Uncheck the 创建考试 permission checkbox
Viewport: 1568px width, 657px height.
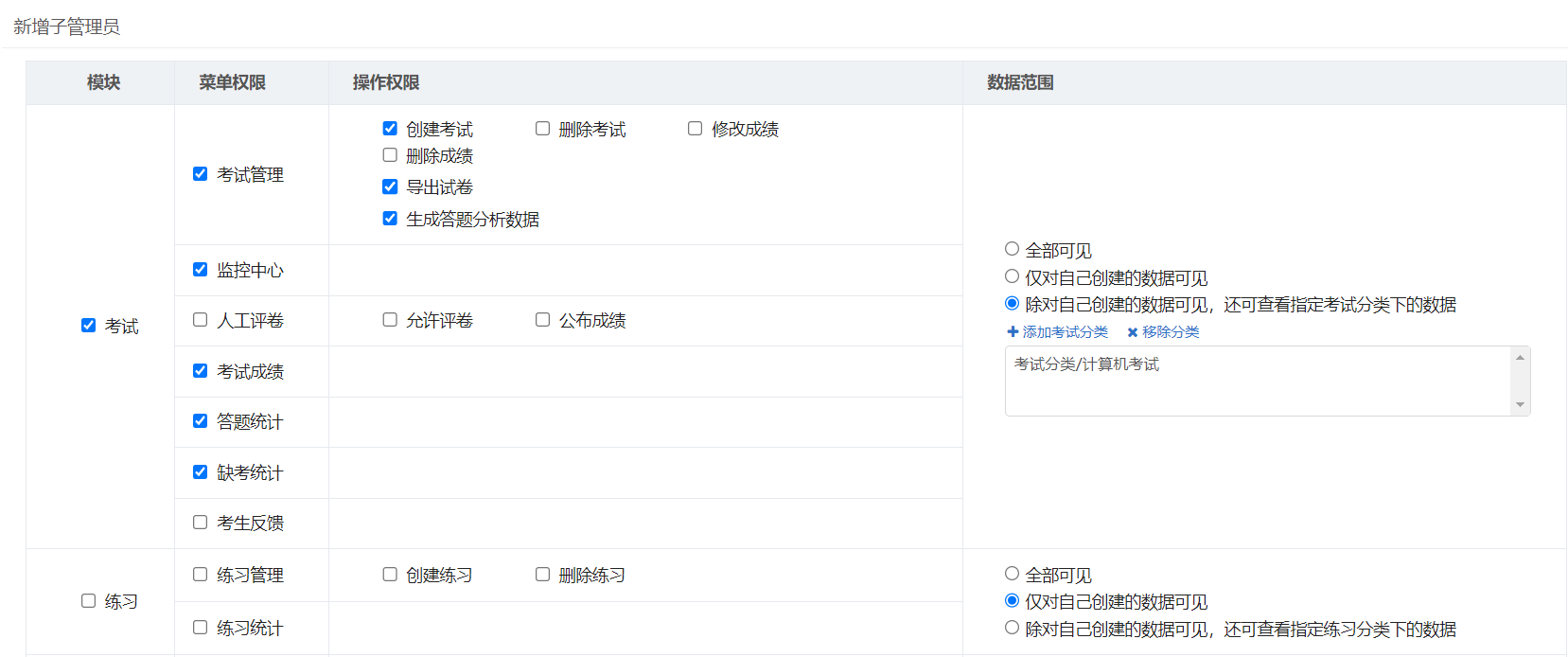(390, 129)
